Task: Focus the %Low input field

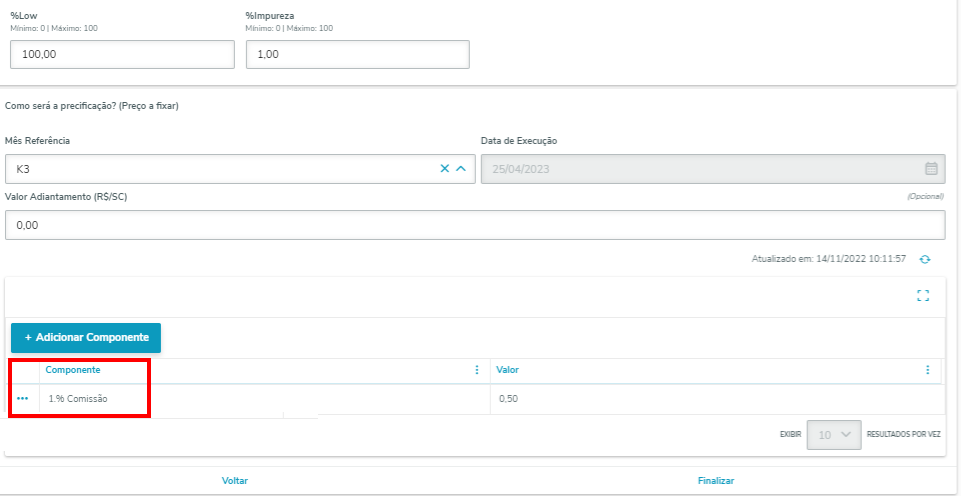Action: (x=123, y=55)
